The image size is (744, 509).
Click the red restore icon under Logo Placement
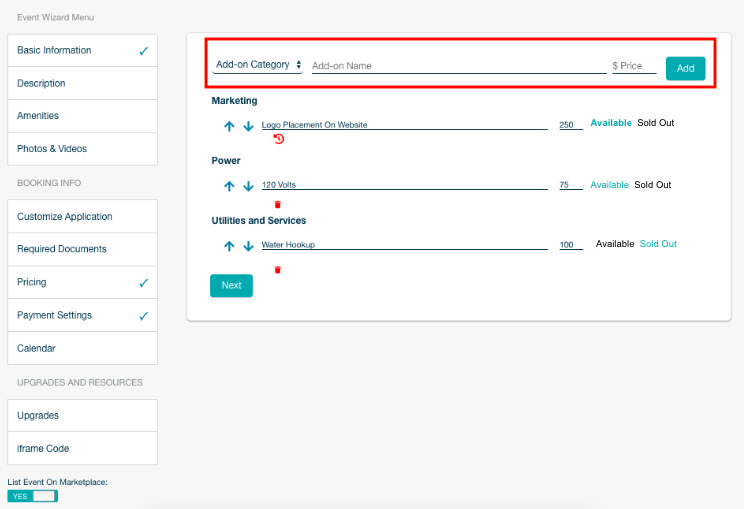(279, 139)
